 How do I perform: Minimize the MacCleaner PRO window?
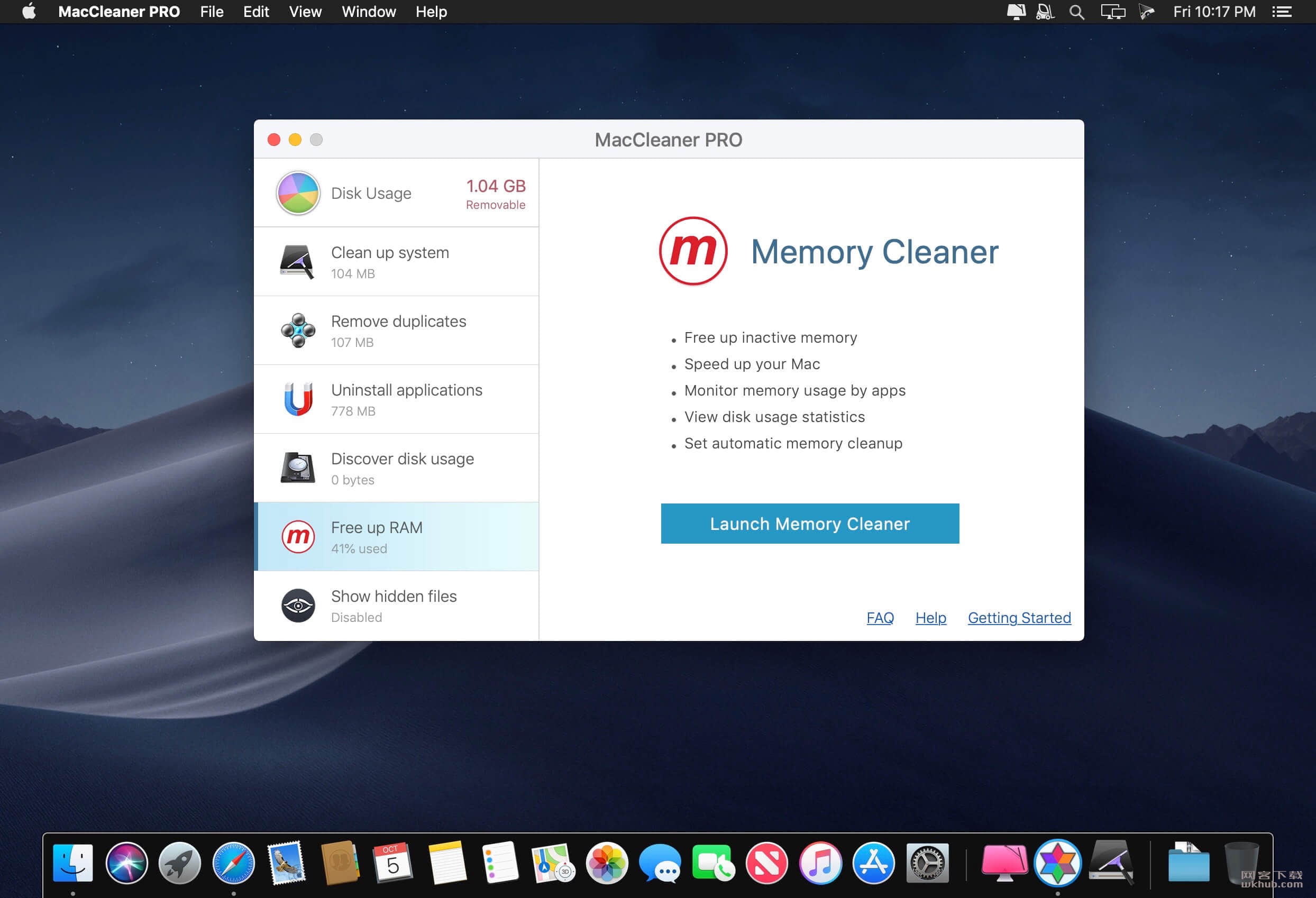295,139
